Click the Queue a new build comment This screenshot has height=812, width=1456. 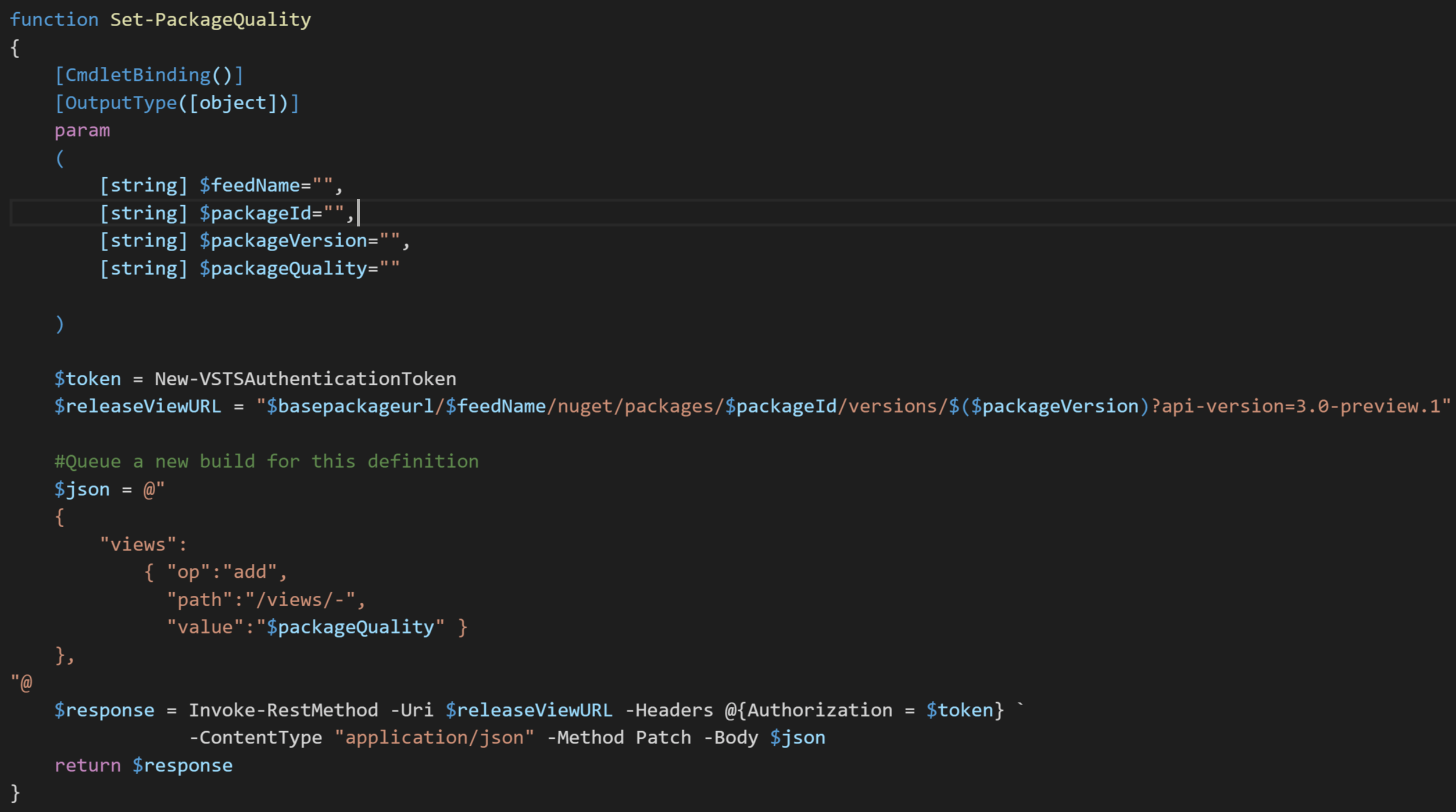pyautogui.click(x=266, y=462)
